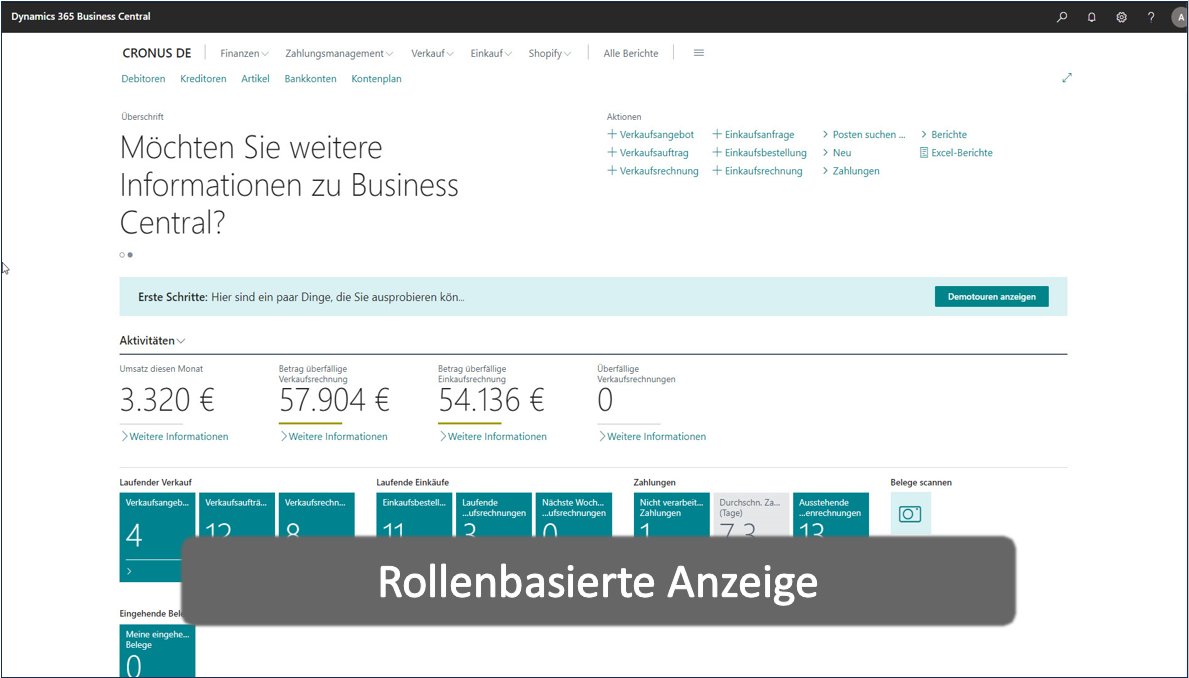Open the Nicht verarbeitete Zahlungen tile
Image resolution: width=1189 pixels, height=678 pixels.
[671, 514]
